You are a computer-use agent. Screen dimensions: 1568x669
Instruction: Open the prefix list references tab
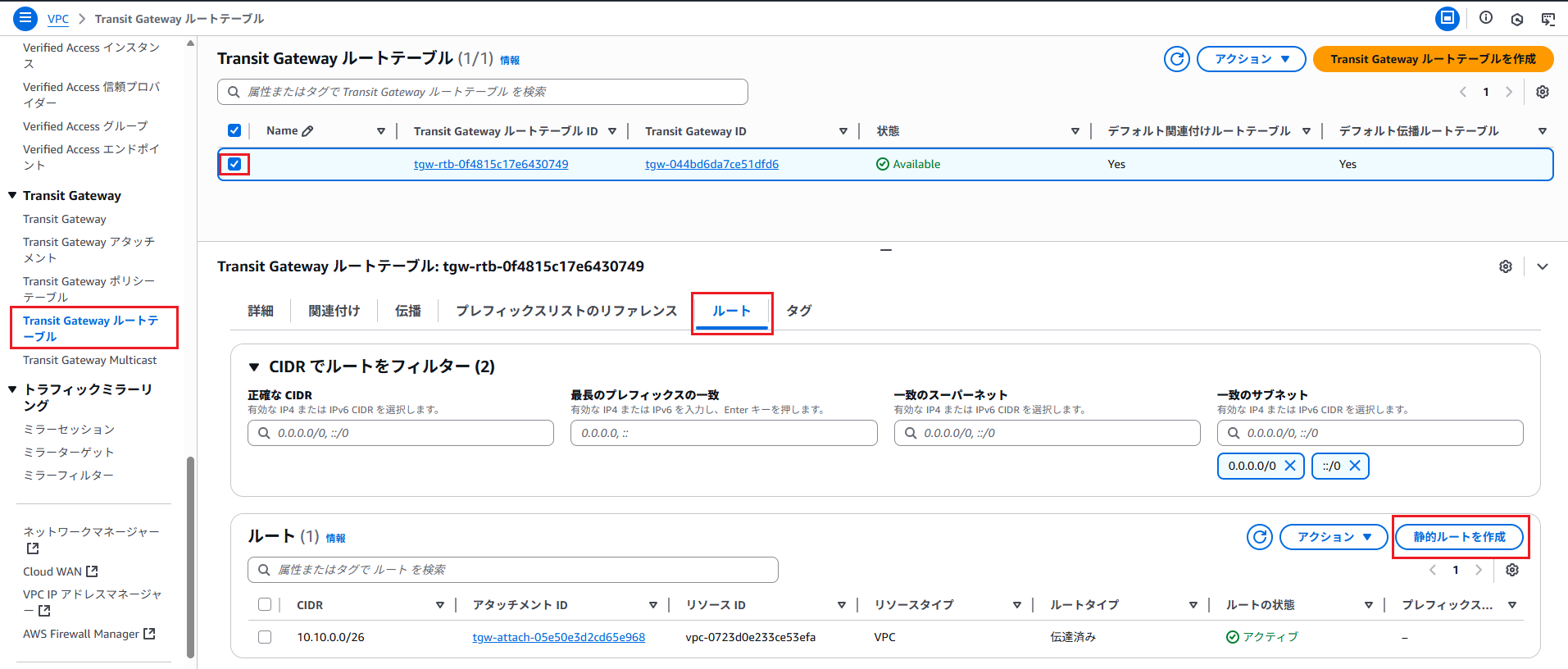coord(566,311)
